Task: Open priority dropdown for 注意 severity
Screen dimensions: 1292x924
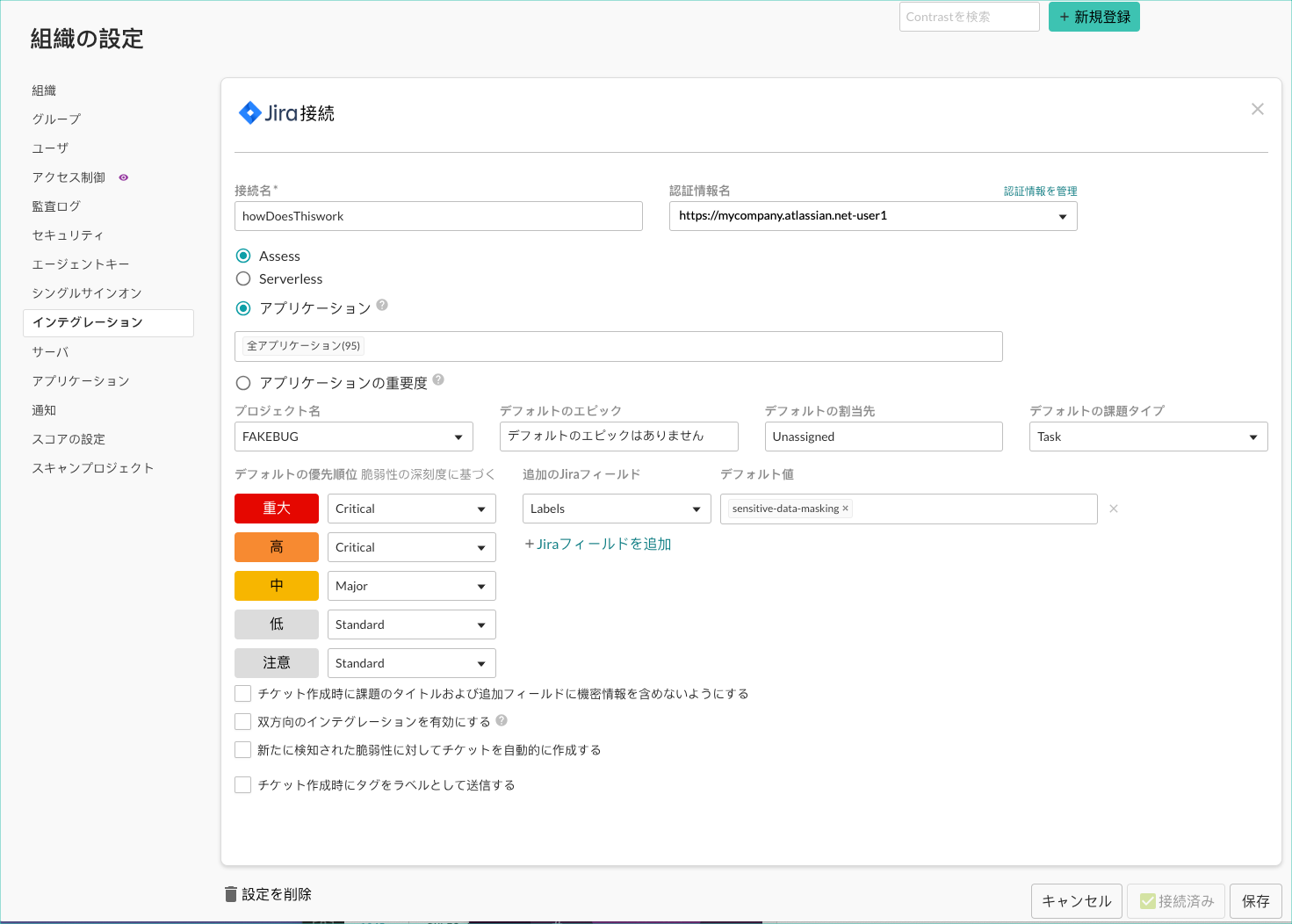Action: pos(412,663)
